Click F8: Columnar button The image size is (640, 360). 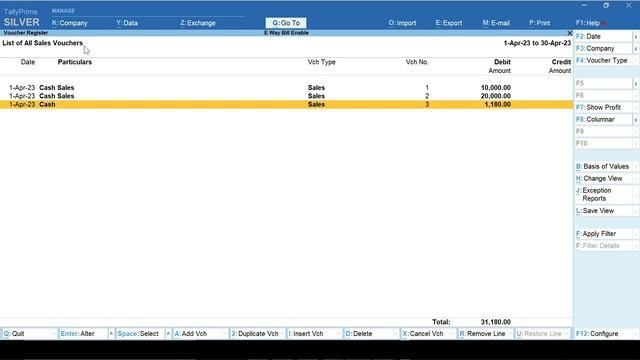click(x=603, y=119)
